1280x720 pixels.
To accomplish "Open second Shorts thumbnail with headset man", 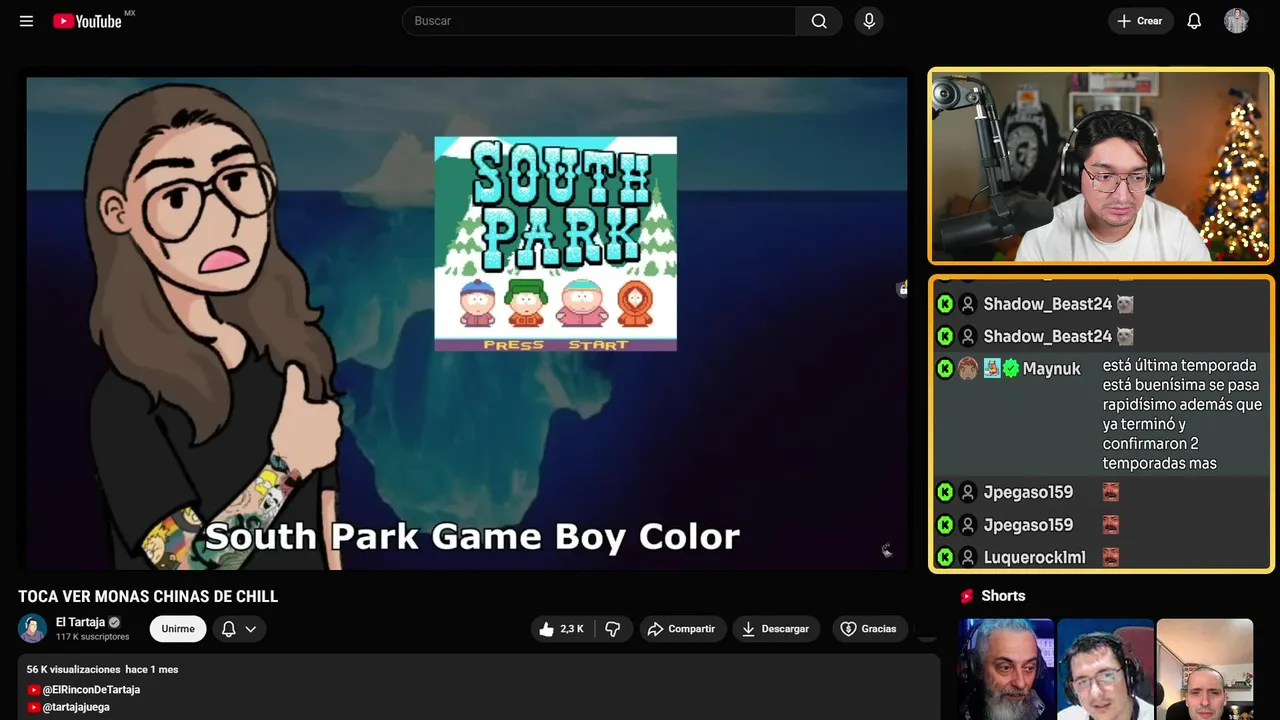I will [x=1105, y=669].
